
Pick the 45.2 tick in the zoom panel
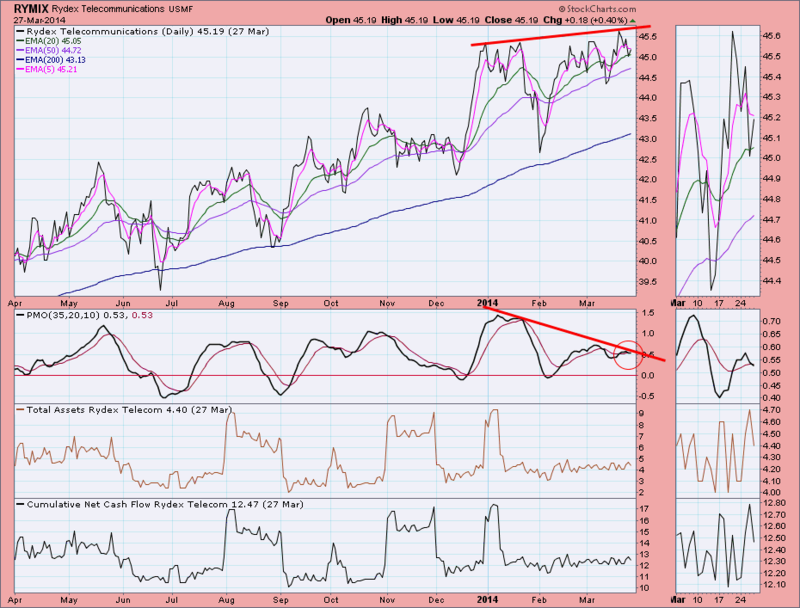click(770, 118)
